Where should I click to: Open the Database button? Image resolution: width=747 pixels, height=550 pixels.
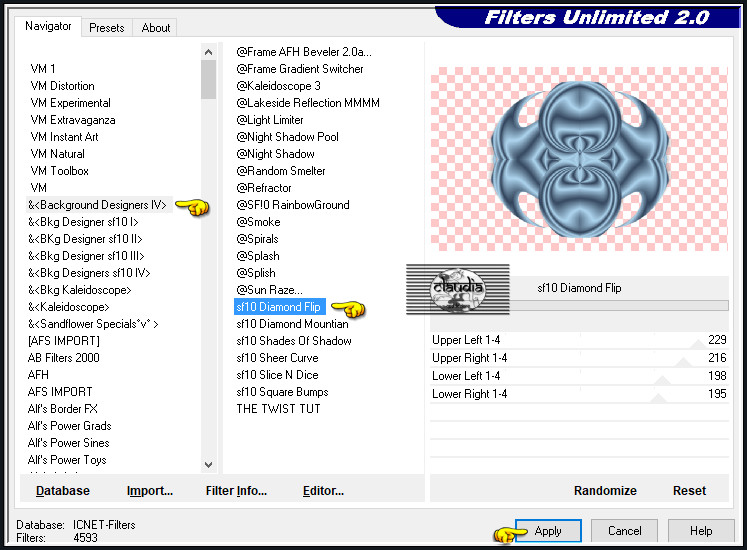63,490
